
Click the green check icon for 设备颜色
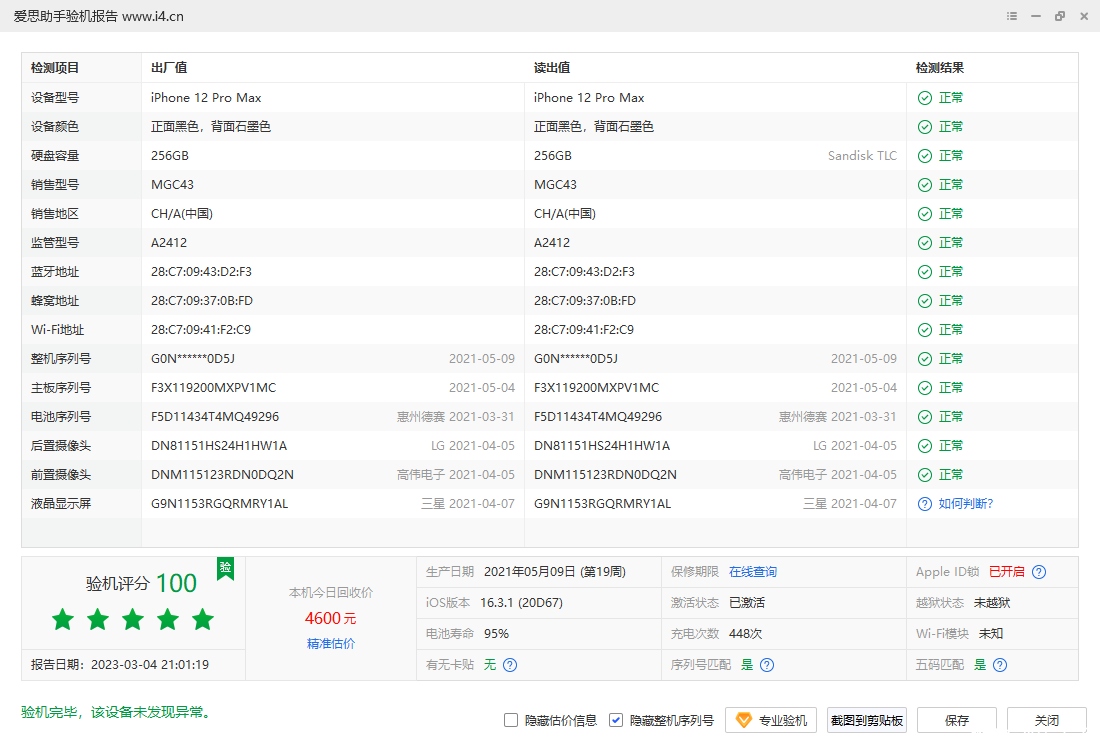pyautogui.click(x=925, y=127)
